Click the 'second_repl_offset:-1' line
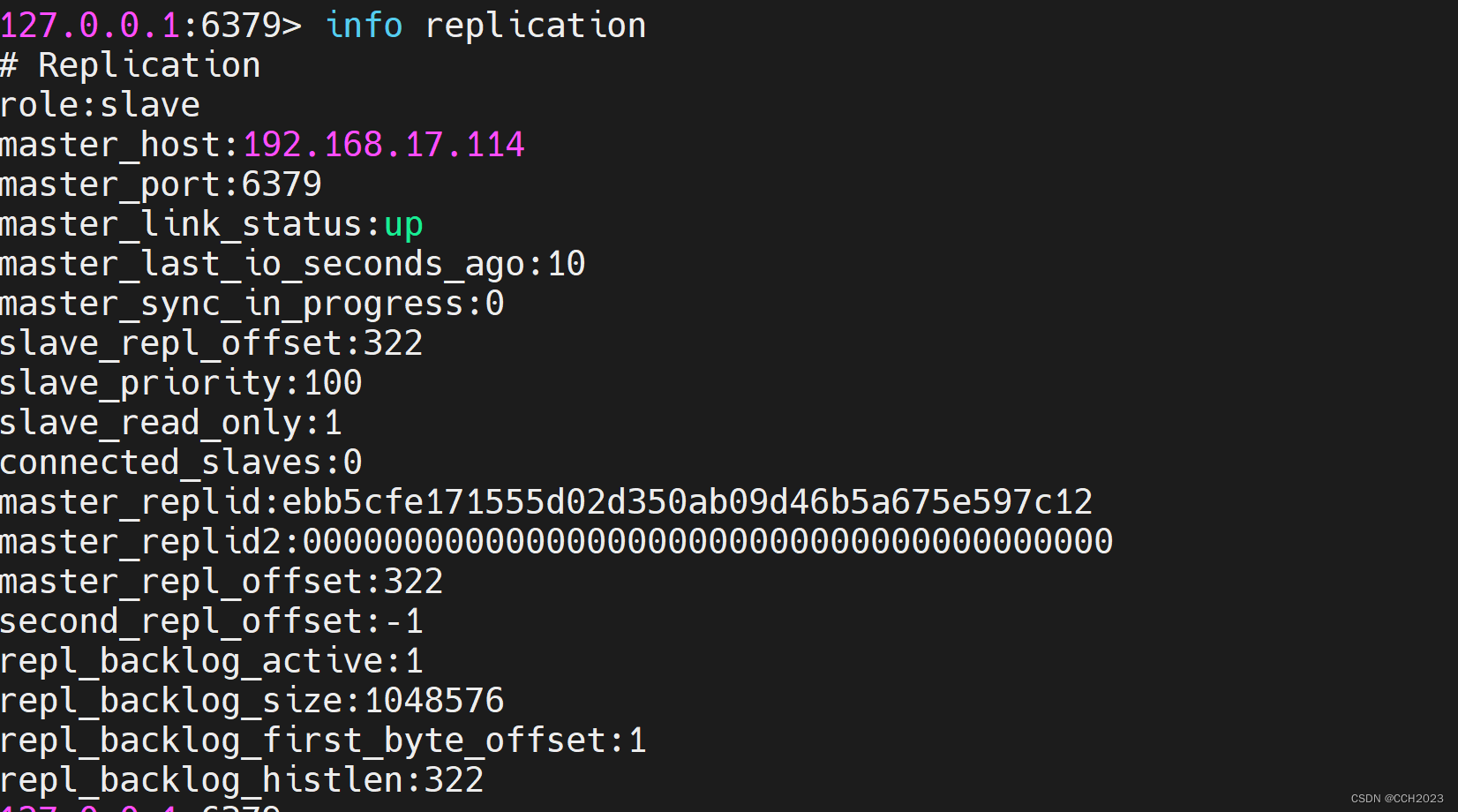The image size is (1458, 812). click(211, 621)
